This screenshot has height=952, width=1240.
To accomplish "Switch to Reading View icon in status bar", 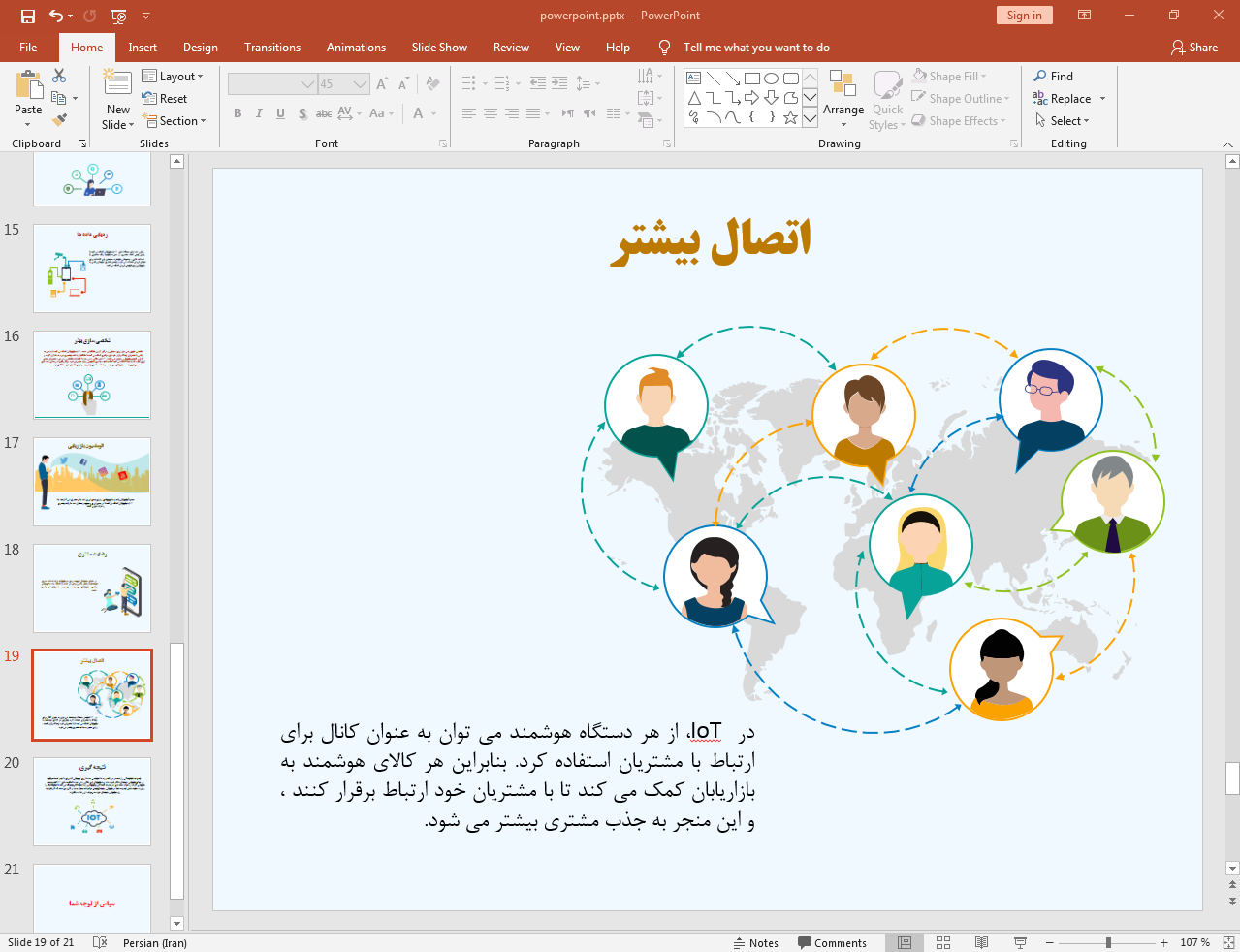I will pyautogui.click(x=981, y=942).
